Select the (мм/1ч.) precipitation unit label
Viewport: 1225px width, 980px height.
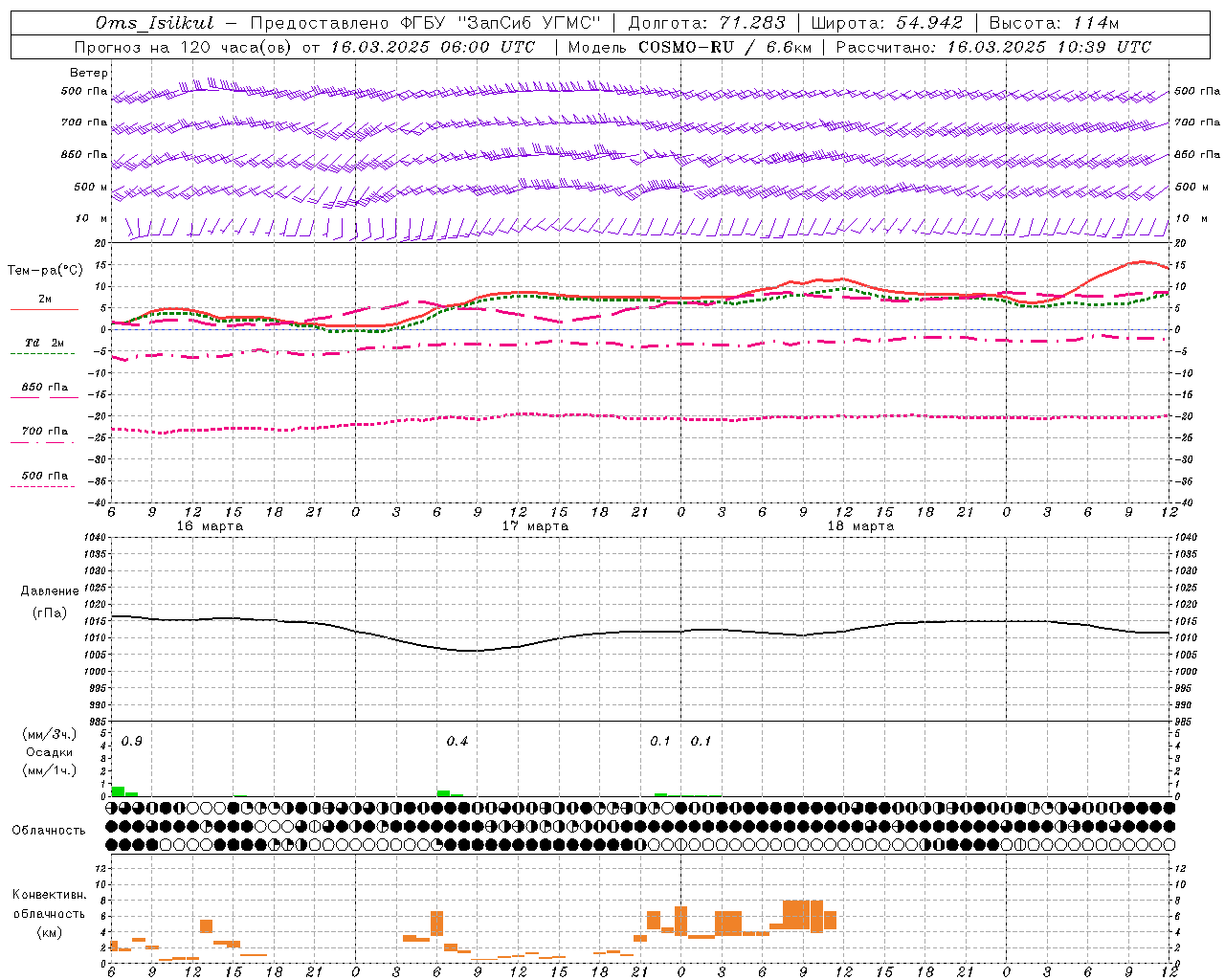(x=50, y=770)
